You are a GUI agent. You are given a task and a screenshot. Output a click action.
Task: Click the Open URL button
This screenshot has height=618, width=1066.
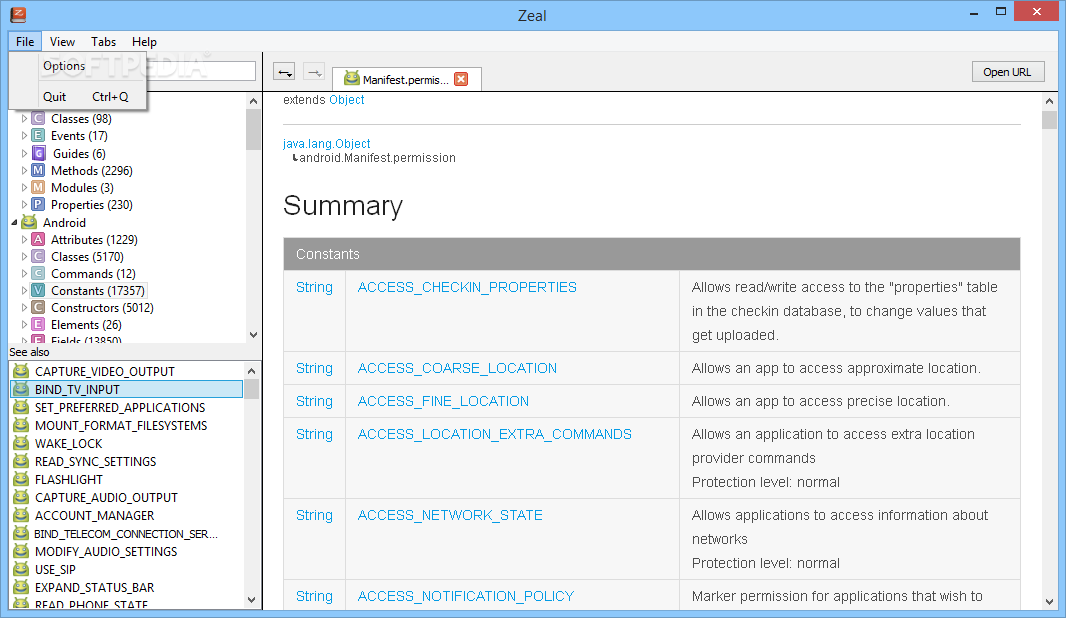coord(1008,72)
